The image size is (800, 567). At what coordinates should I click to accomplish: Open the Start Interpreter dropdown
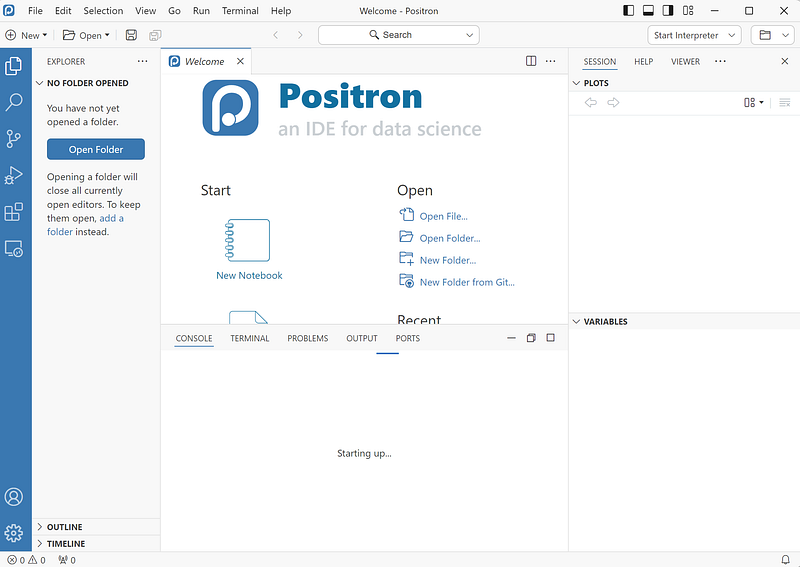(x=694, y=35)
